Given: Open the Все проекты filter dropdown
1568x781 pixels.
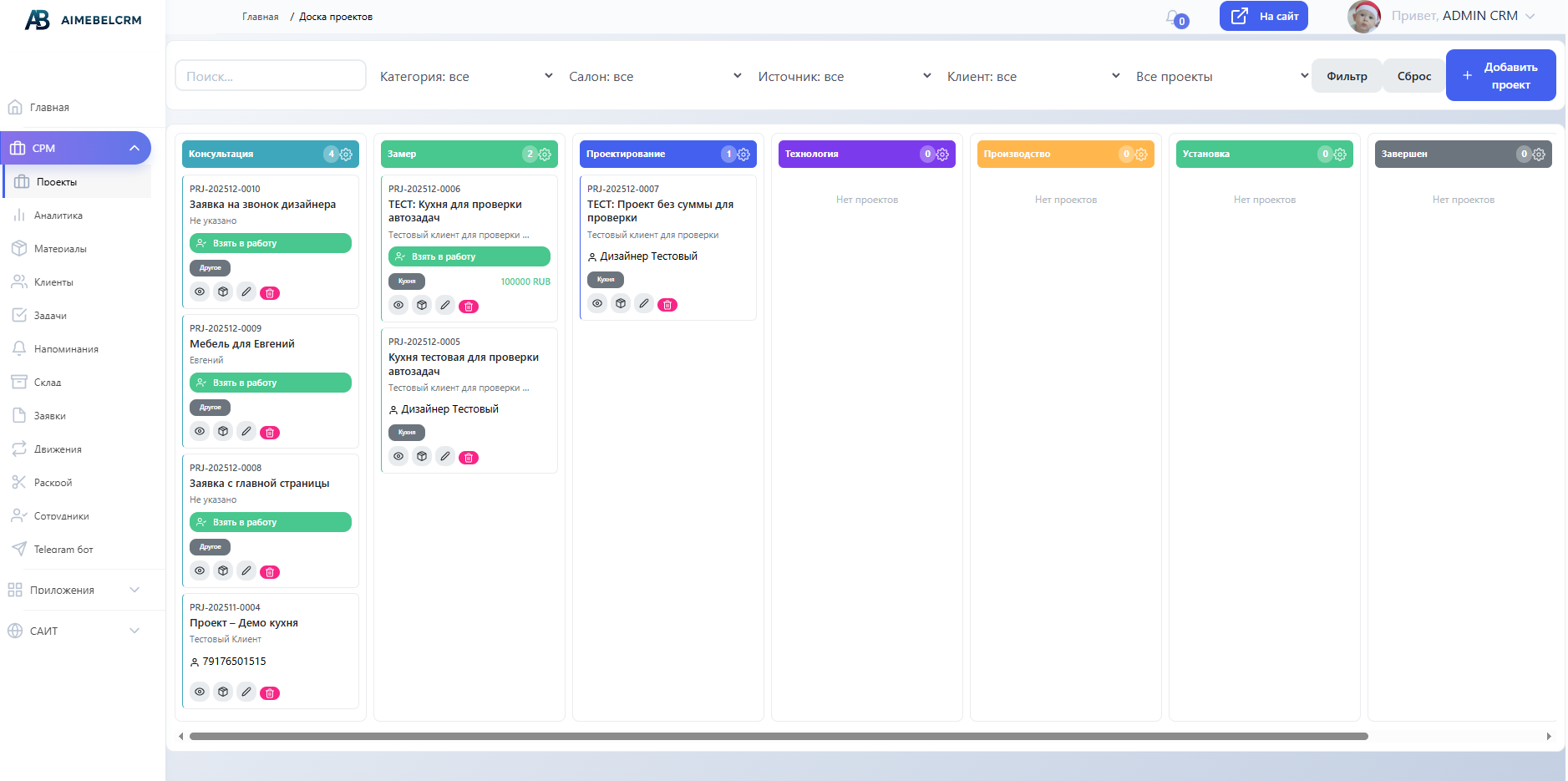Looking at the screenshot, I should tap(1219, 75).
